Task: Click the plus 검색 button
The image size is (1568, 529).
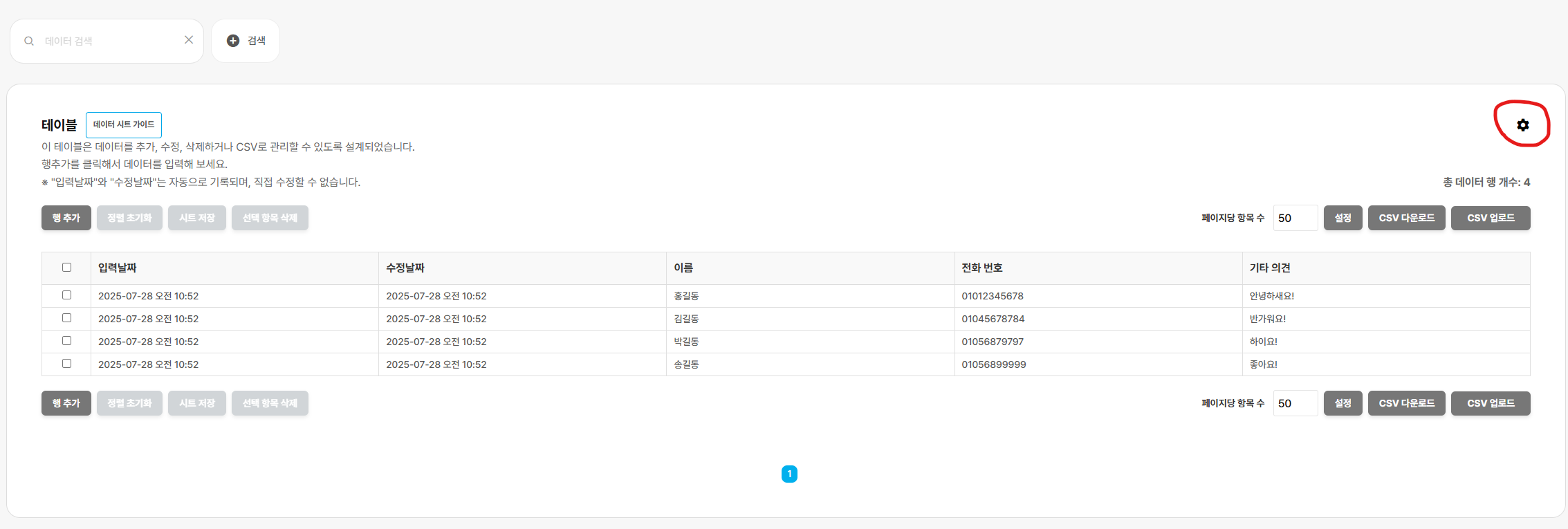Action: pos(246,41)
